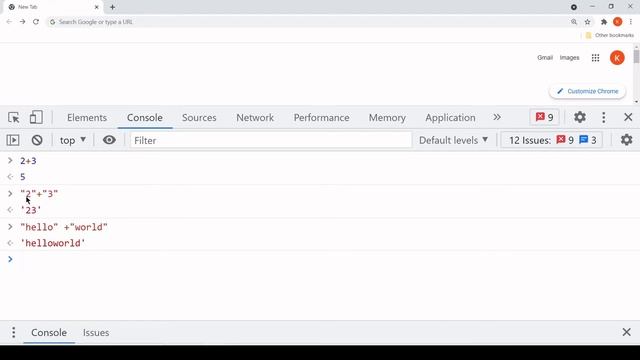This screenshot has height=360, width=640.
Task: Open the Chrome extensions puzzle icon
Action: [x=604, y=22]
